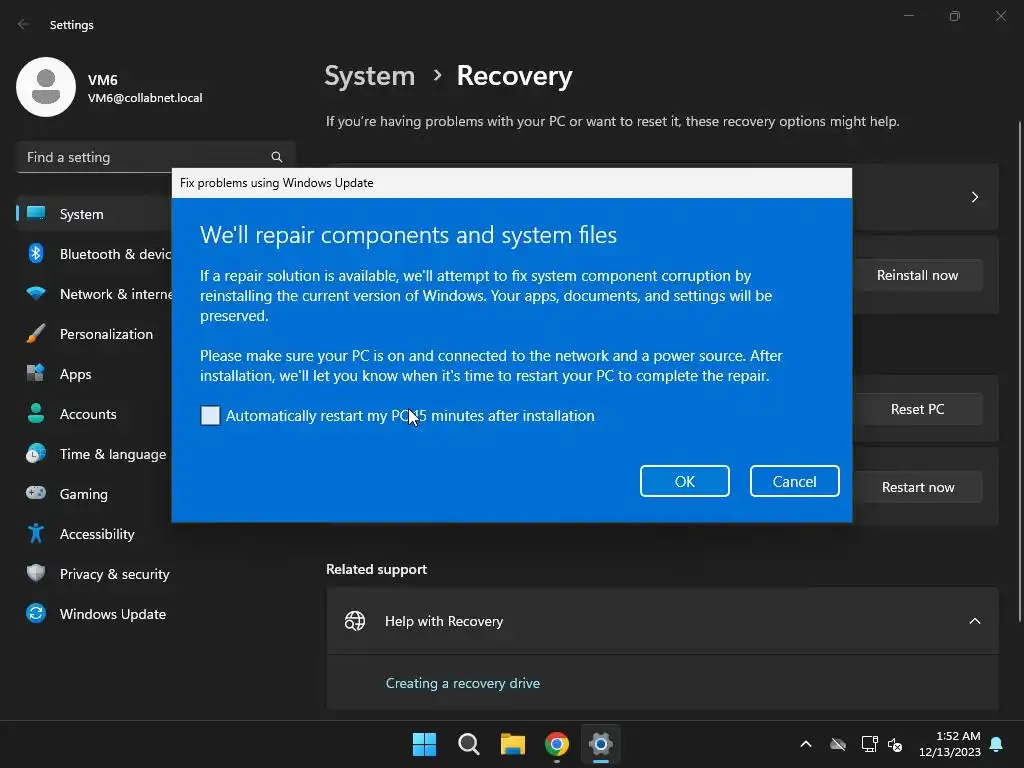
Task: Open the Windows Start menu
Action: [x=424, y=744]
